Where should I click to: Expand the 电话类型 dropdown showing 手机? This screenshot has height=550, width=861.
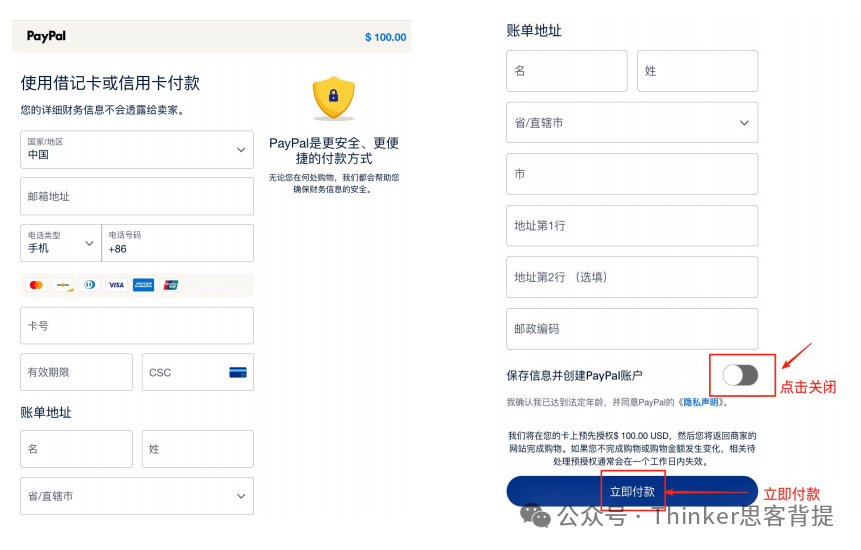[x=60, y=243]
